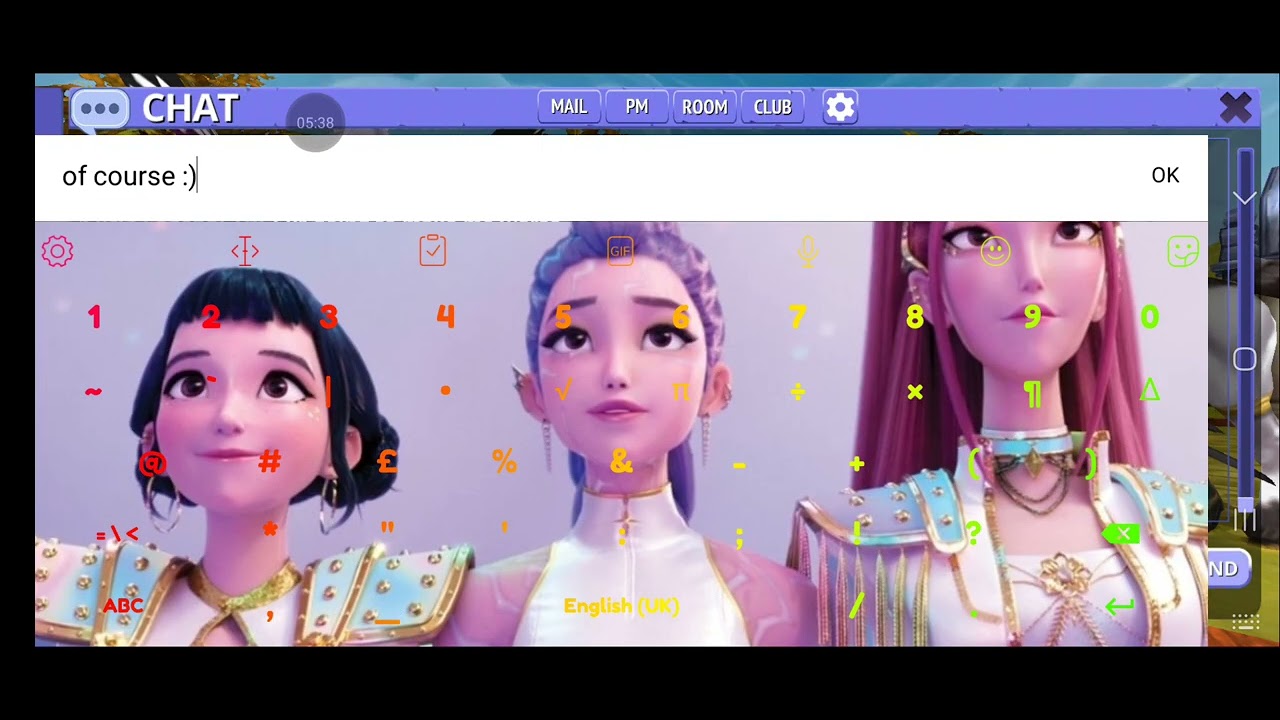Click the text field containing "of course :)"
Viewport: 1280px width, 720px height.
click(621, 177)
